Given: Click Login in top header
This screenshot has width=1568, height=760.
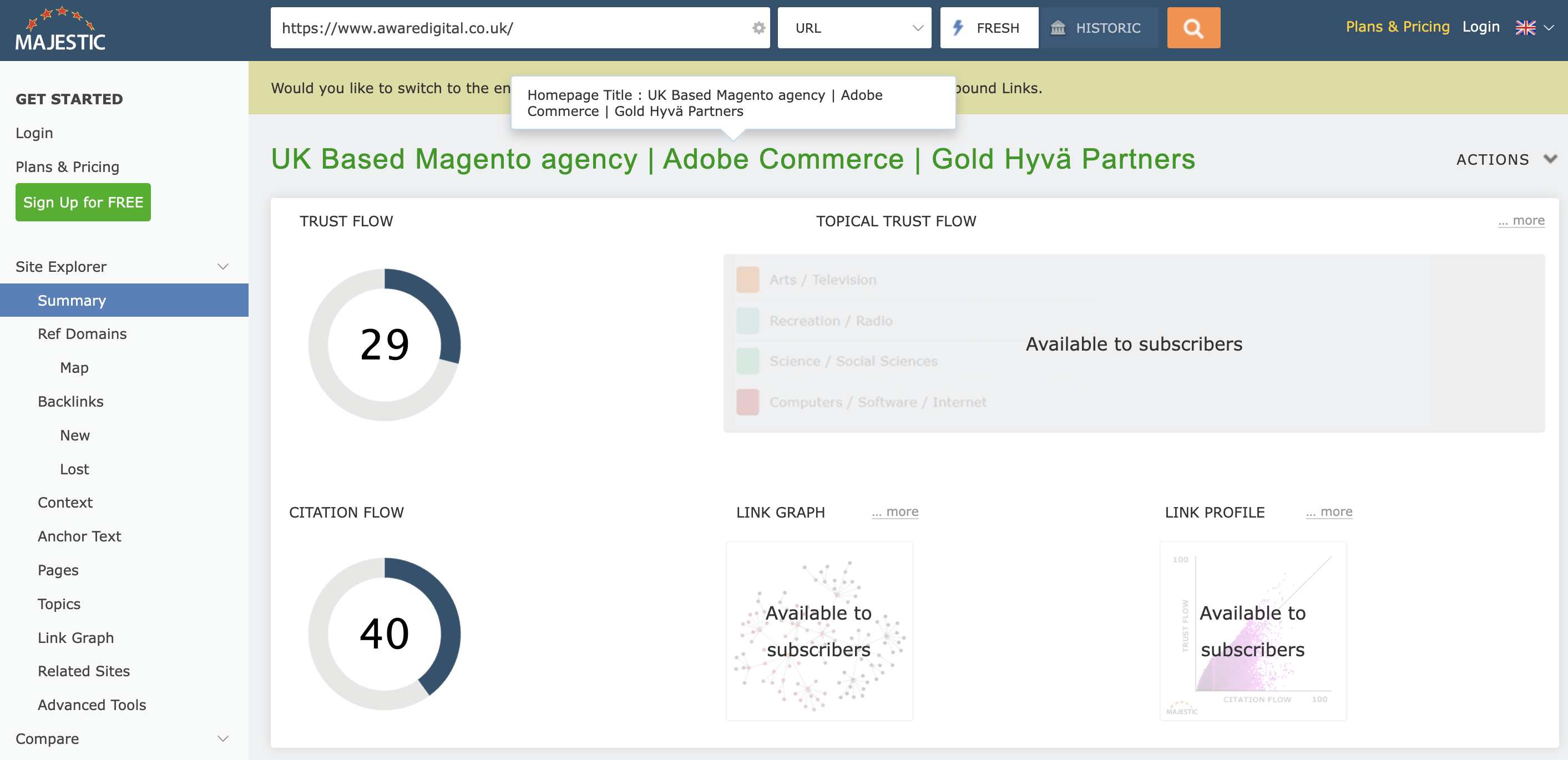Looking at the screenshot, I should tap(1480, 27).
